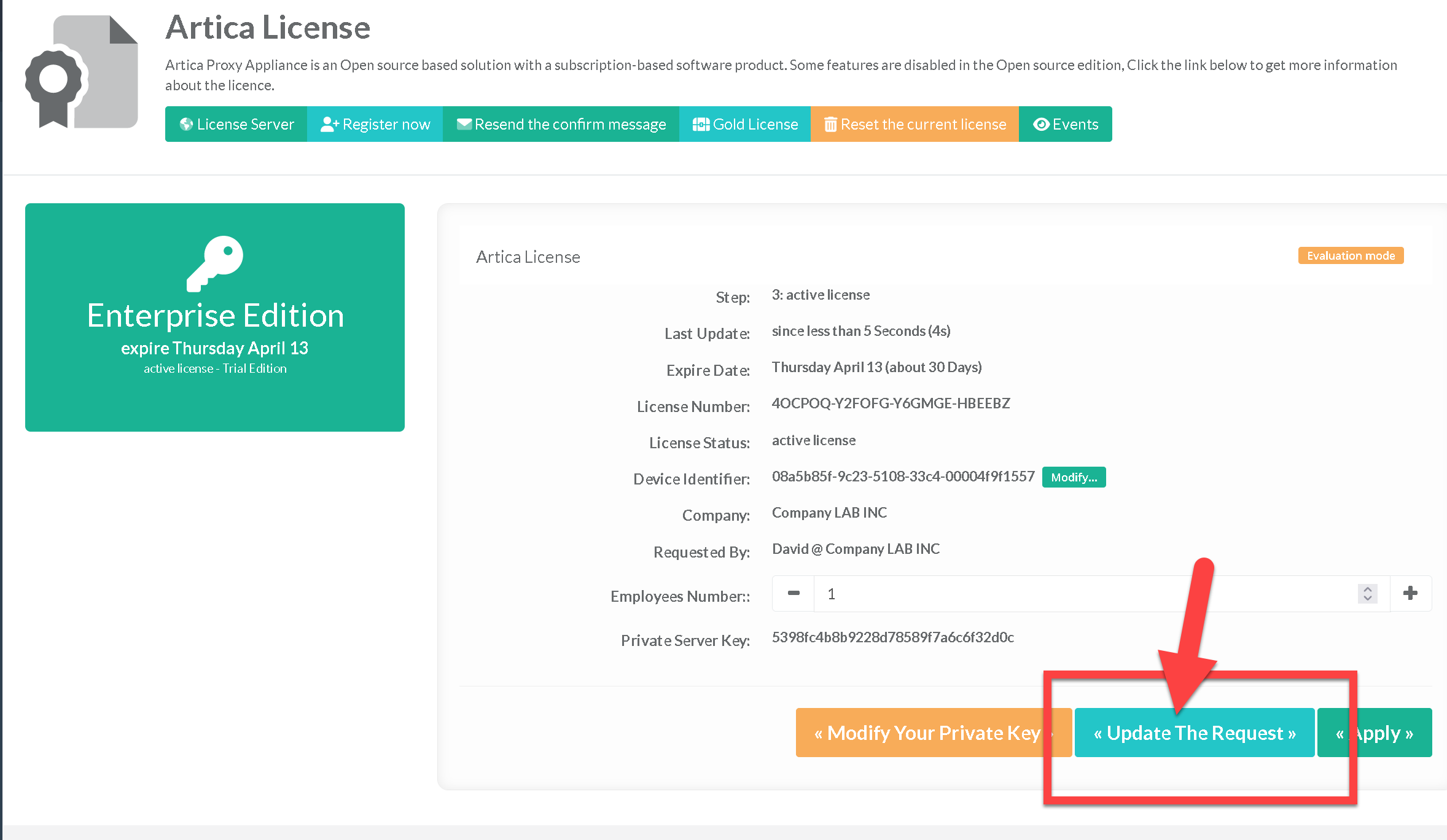Click the add-user icon on Register now

tap(330, 124)
